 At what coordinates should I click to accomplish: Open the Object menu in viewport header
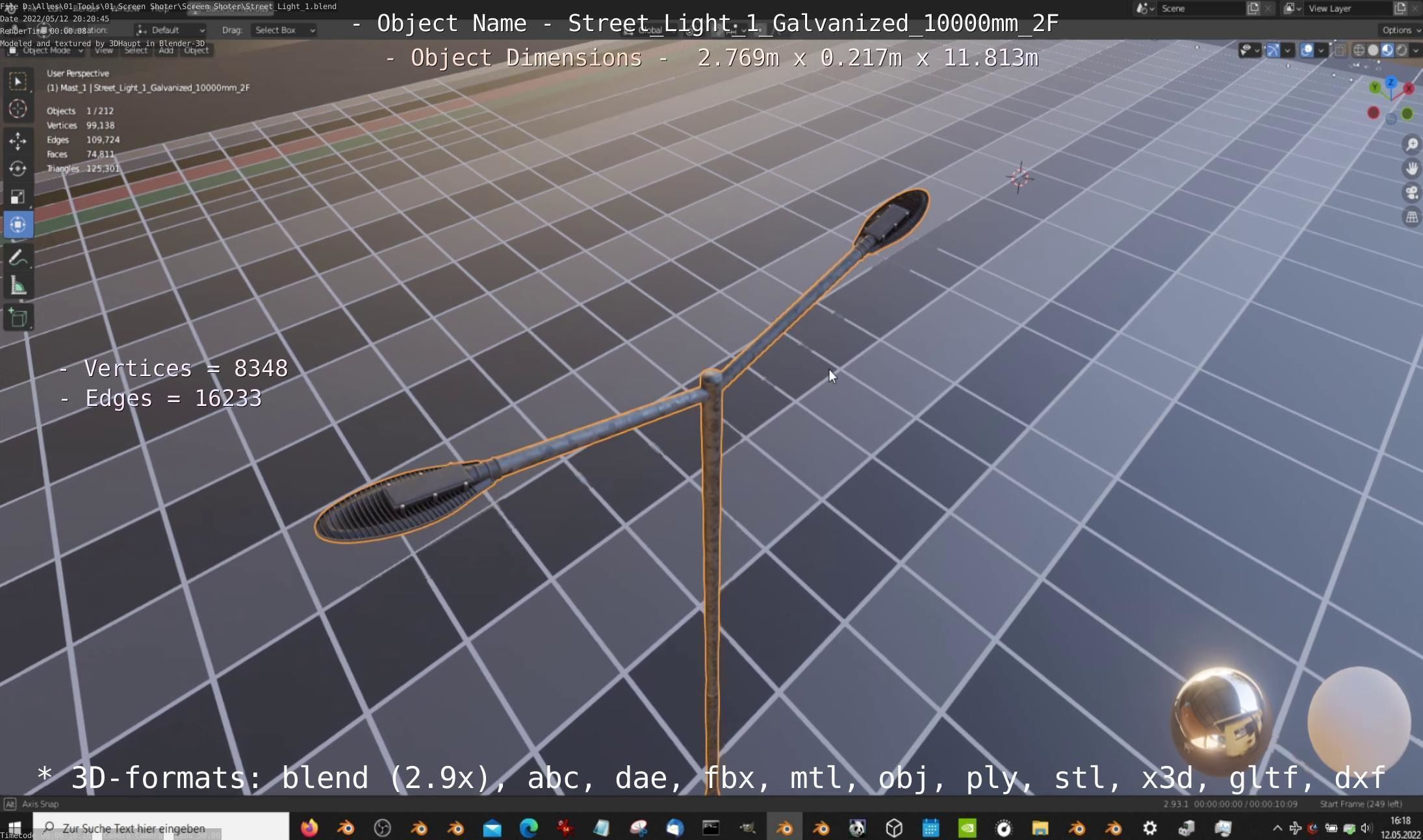pyautogui.click(x=196, y=50)
